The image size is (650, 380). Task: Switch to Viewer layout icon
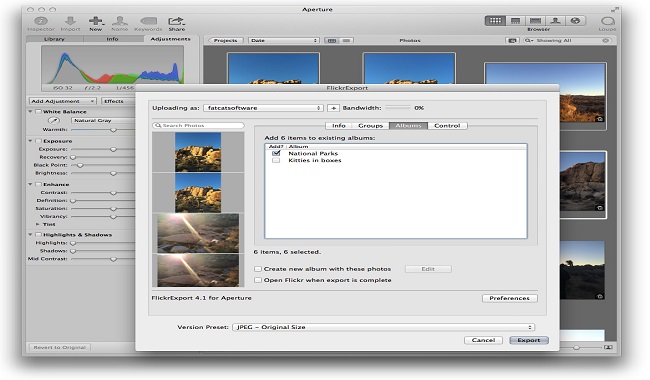pos(536,21)
